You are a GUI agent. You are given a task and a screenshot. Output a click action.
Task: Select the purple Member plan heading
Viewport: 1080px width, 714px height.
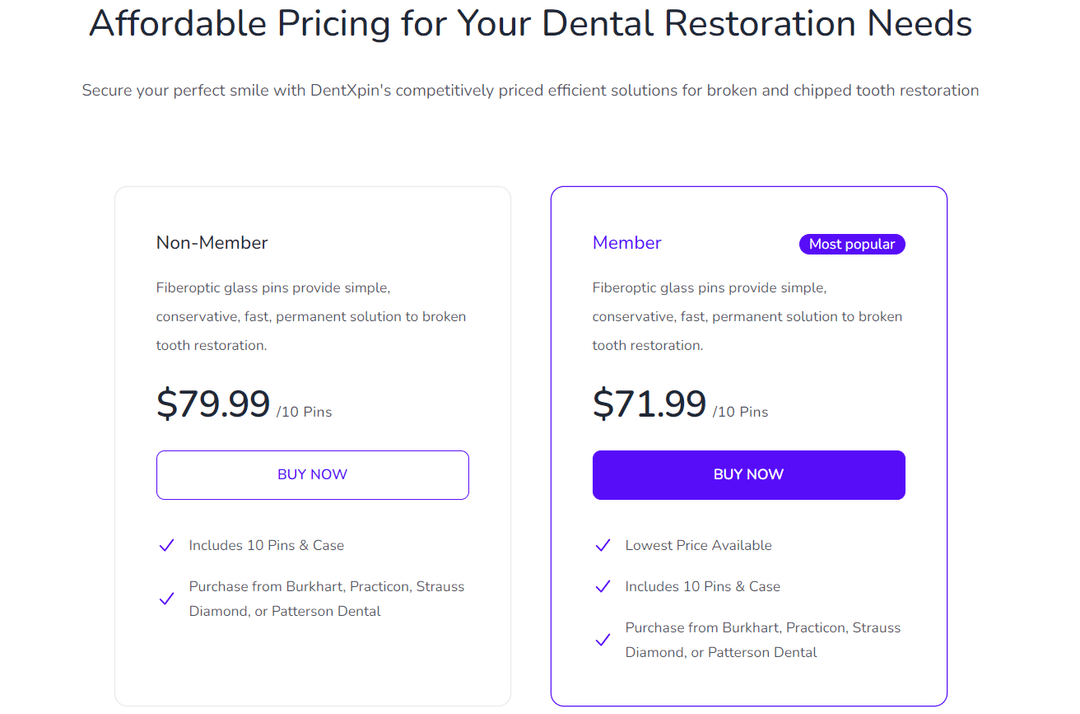627,243
